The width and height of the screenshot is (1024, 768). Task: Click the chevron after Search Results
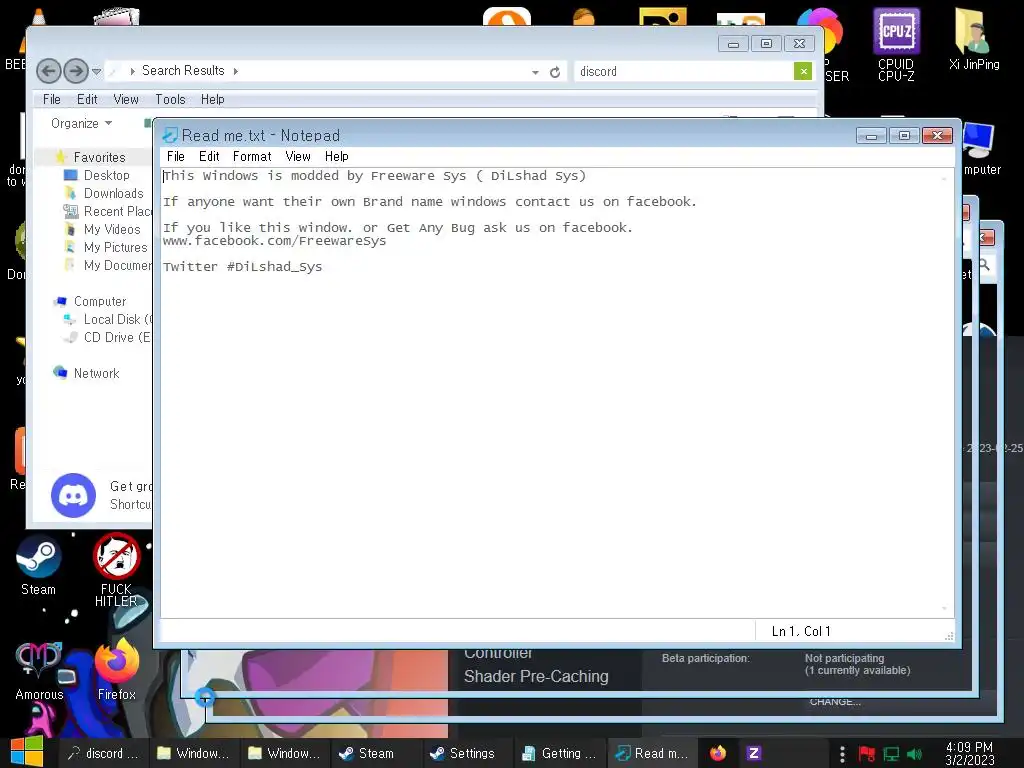(x=236, y=71)
